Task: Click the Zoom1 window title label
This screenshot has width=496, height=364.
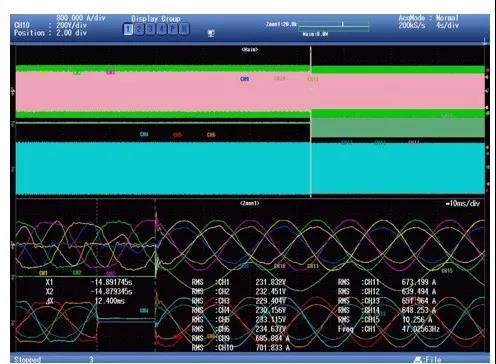Action: click(x=250, y=203)
